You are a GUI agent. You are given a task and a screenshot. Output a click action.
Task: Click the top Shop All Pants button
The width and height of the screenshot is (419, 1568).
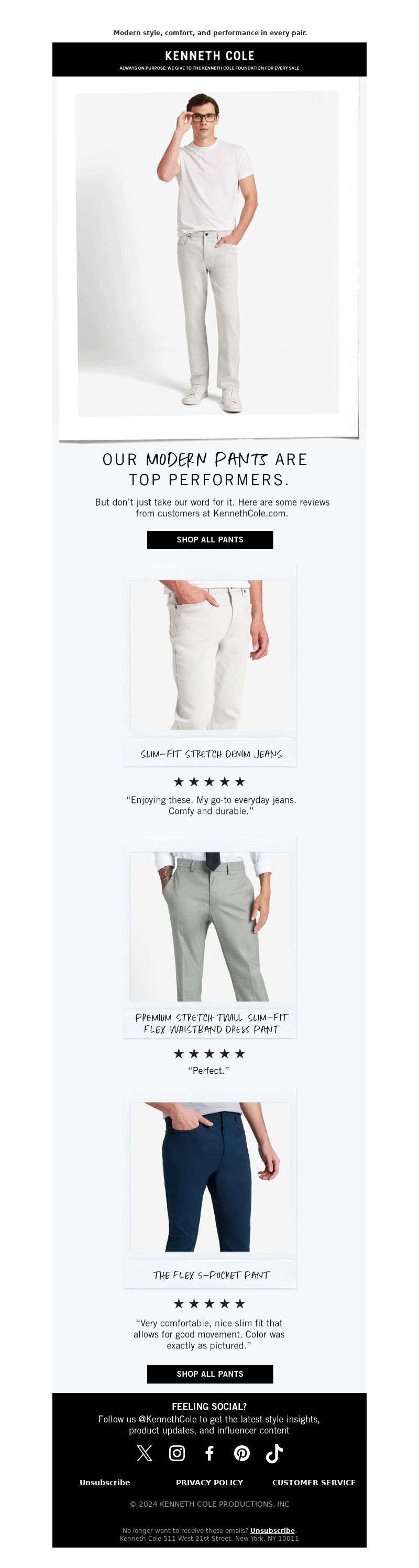210,540
